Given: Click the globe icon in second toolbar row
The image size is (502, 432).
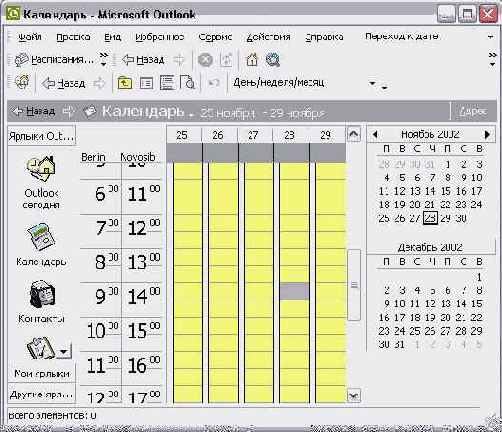Looking at the screenshot, I should 22,82.
